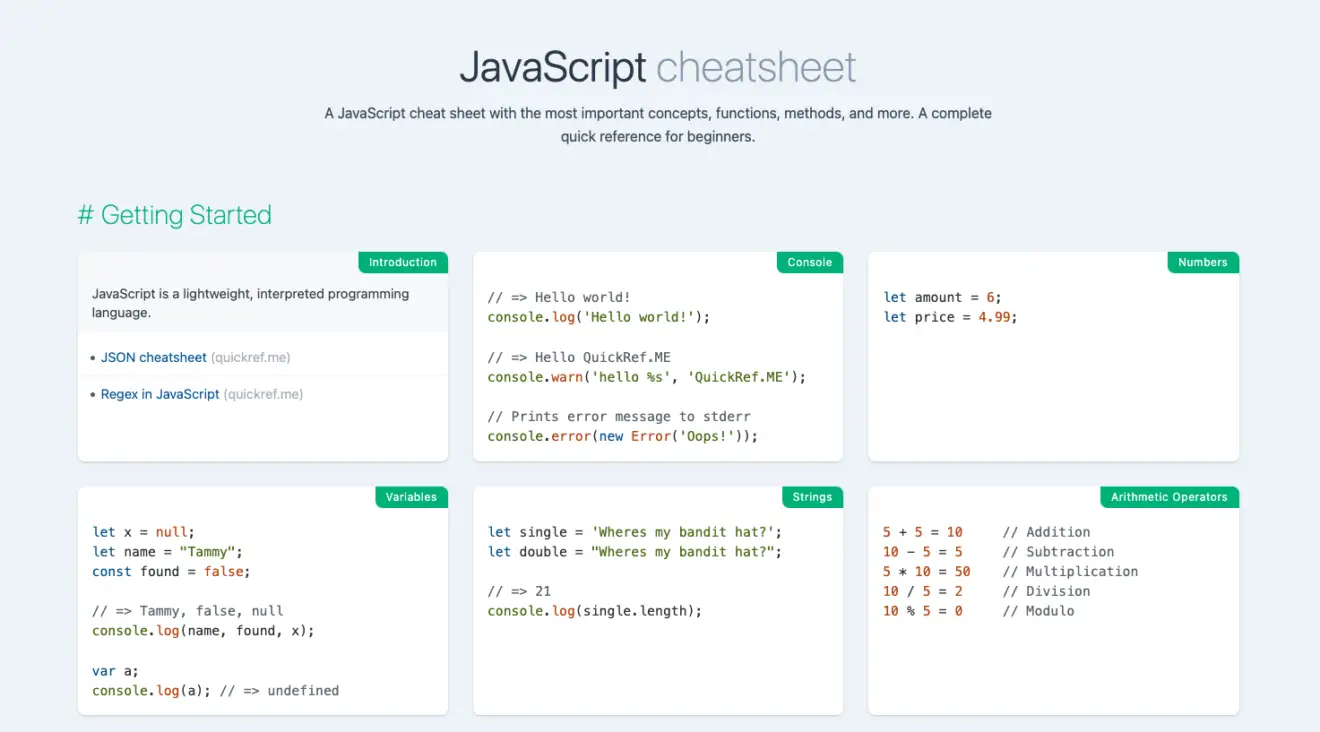Click the 'const found = false' line
The height and width of the screenshot is (732, 1320).
coord(171,571)
